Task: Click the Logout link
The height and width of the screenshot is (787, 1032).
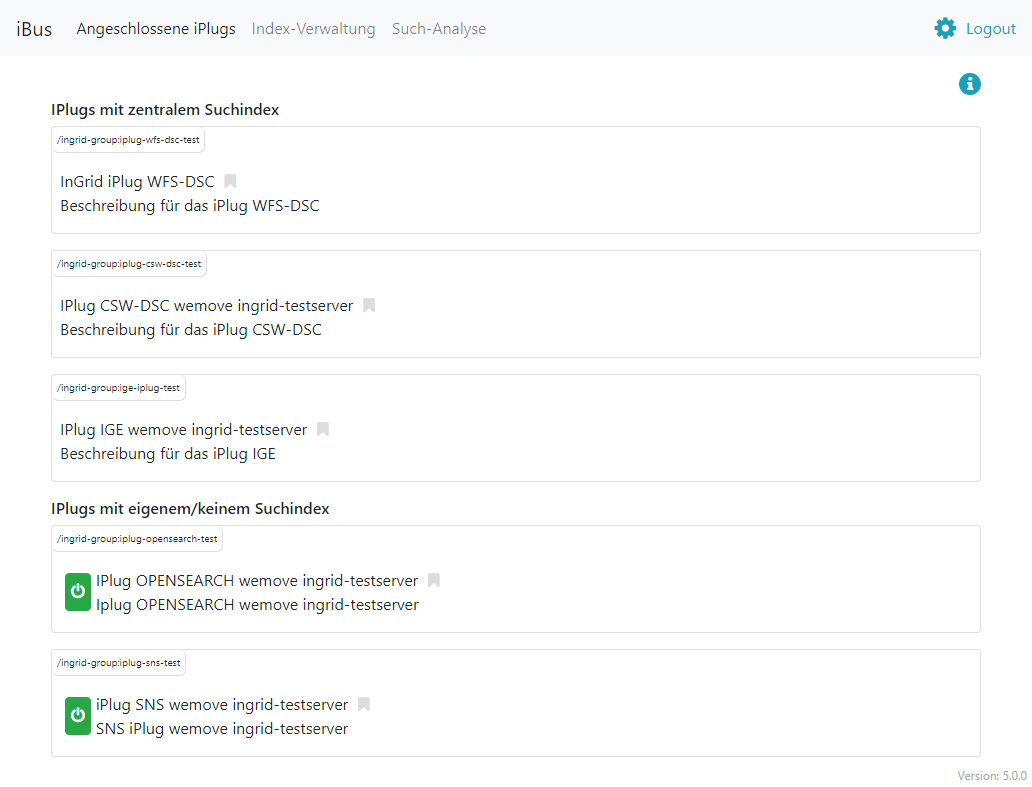Action: click(990, 29)
